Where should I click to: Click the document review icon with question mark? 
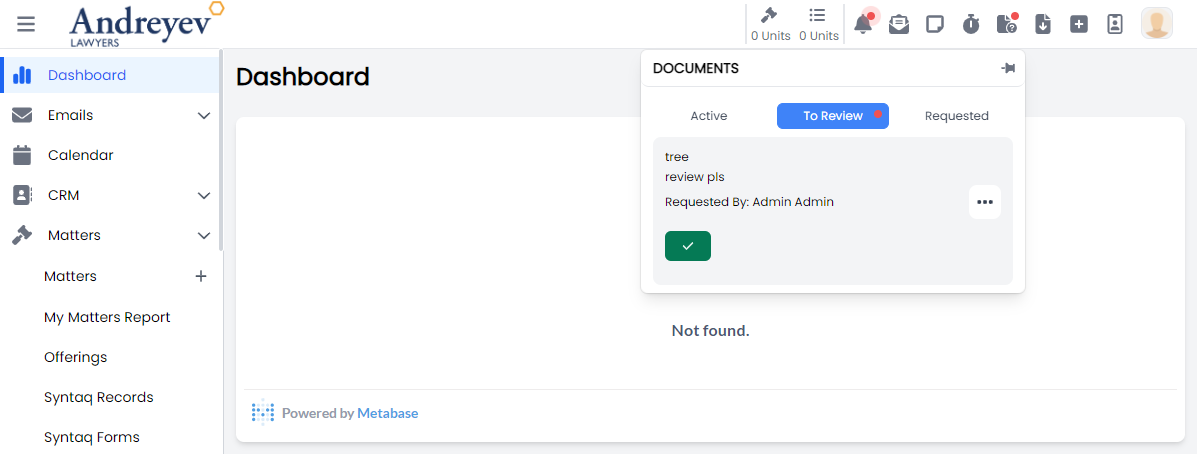(1007, 24)
